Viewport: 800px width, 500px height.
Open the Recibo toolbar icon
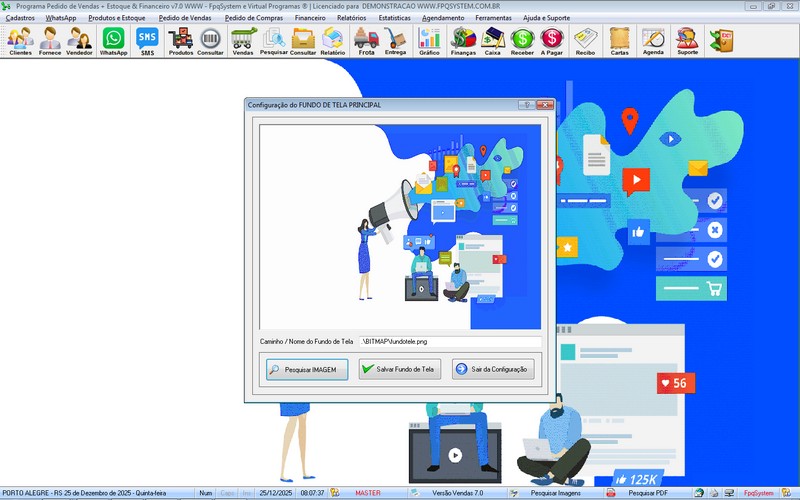tap(585, 41)
